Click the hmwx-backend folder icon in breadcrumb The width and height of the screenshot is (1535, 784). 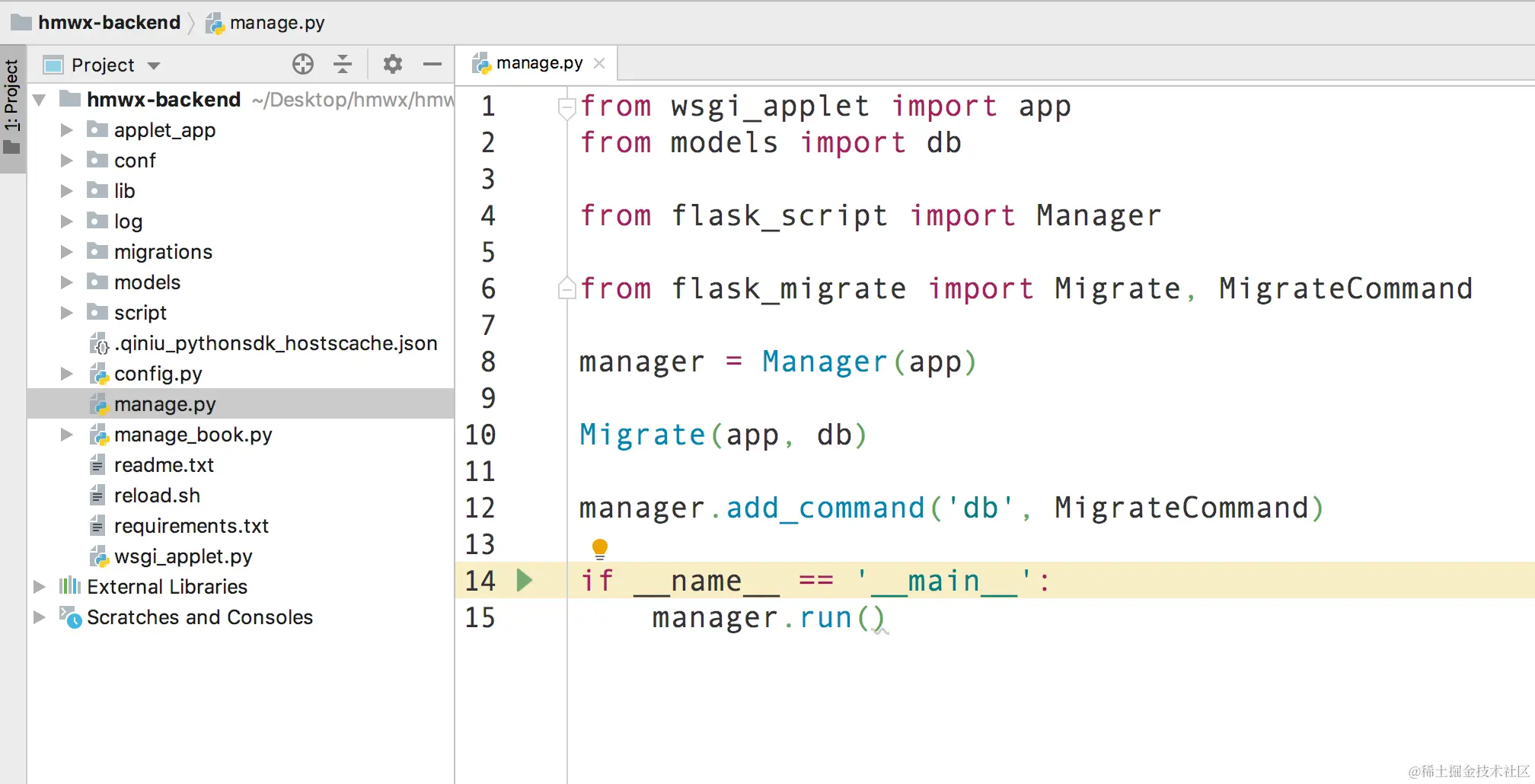point(21,22)
